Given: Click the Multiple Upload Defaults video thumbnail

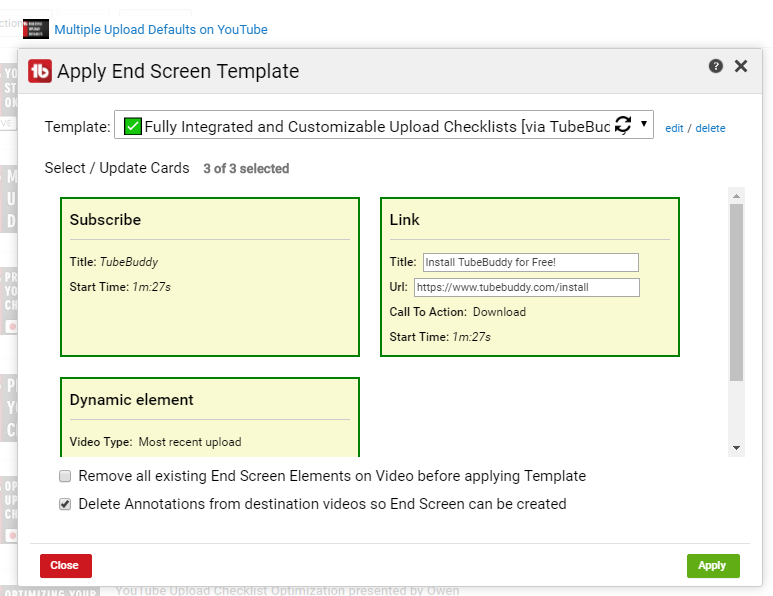Looking at the screenshot, I should [36, 29].
